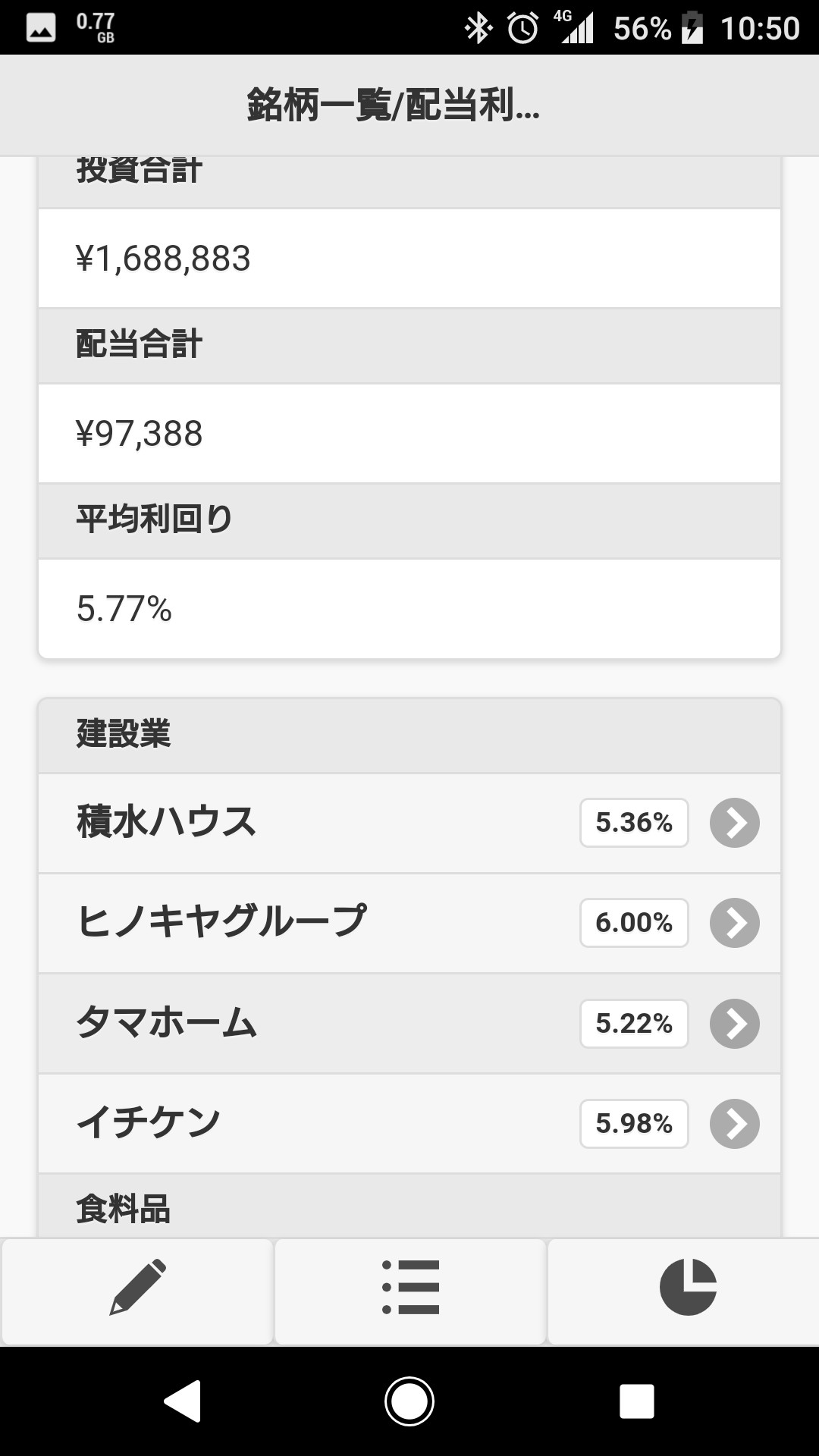Tap the 食料品 section header

pos(409,1207)
